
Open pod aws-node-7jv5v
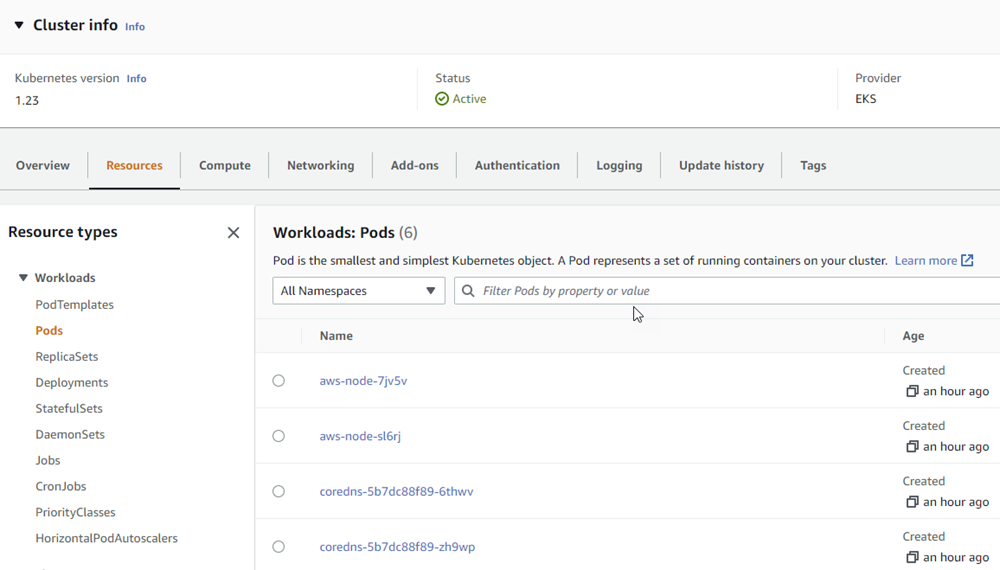point(364,381)
